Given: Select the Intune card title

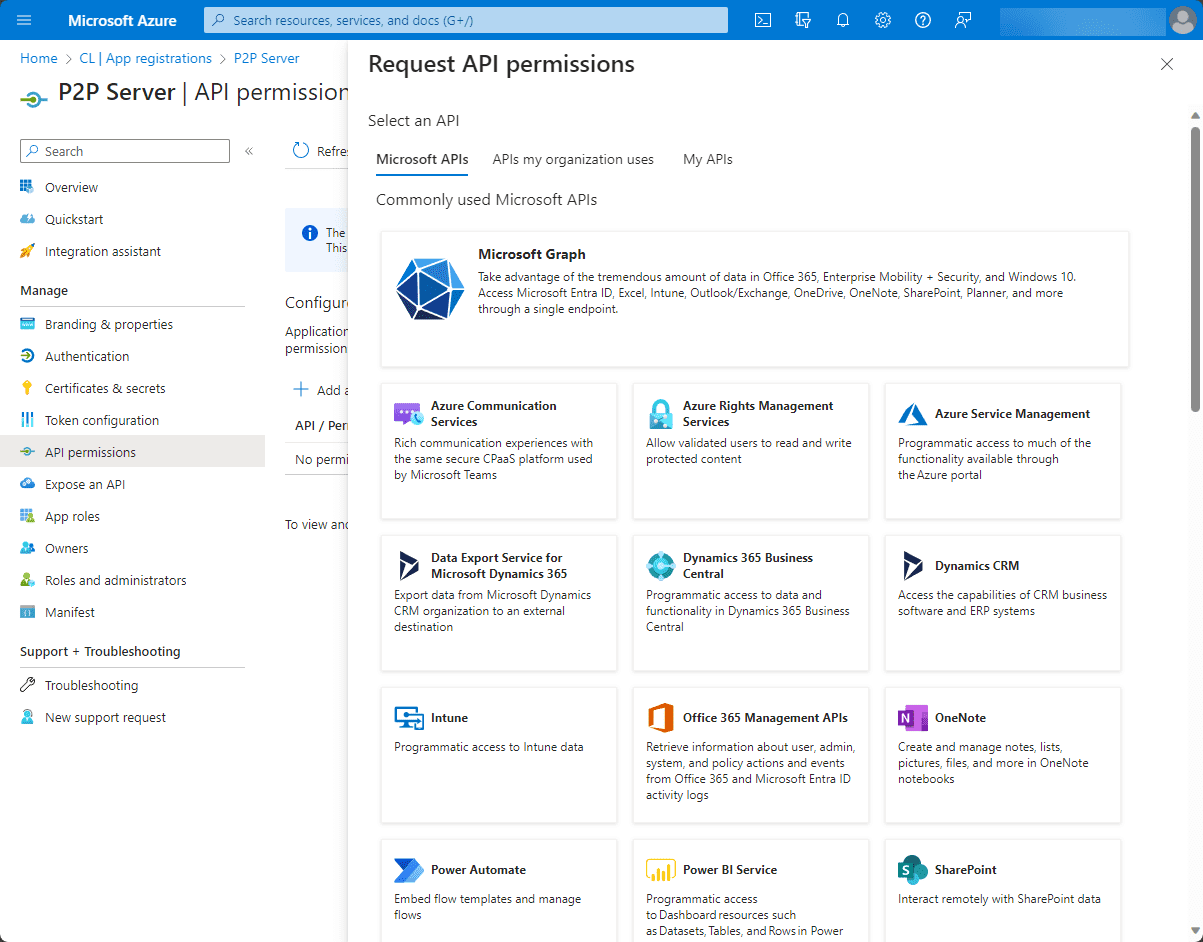Looking at the screenshot, I should pos(449,718).
